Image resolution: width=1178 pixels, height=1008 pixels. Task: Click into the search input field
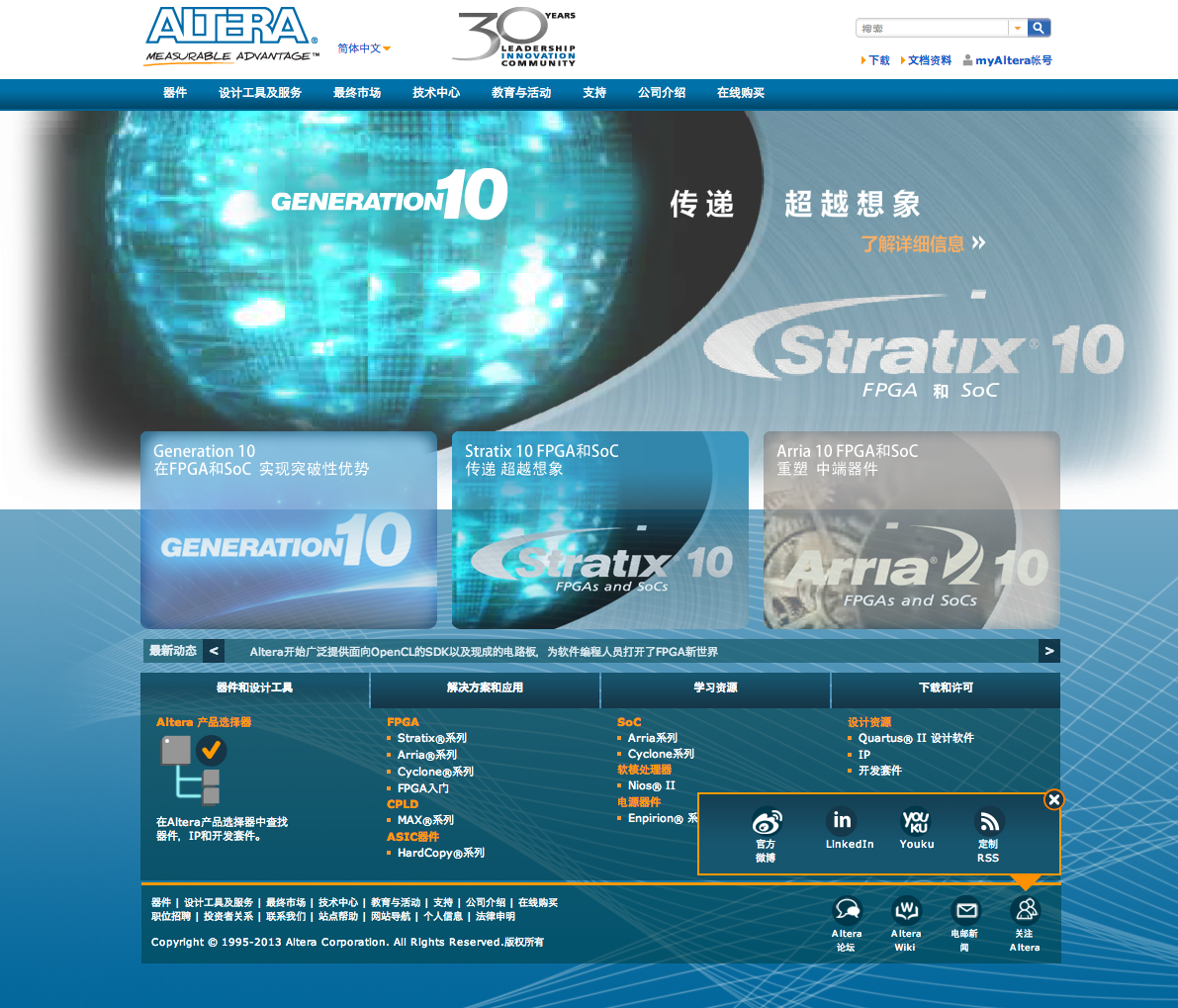(x=933, y=28)
